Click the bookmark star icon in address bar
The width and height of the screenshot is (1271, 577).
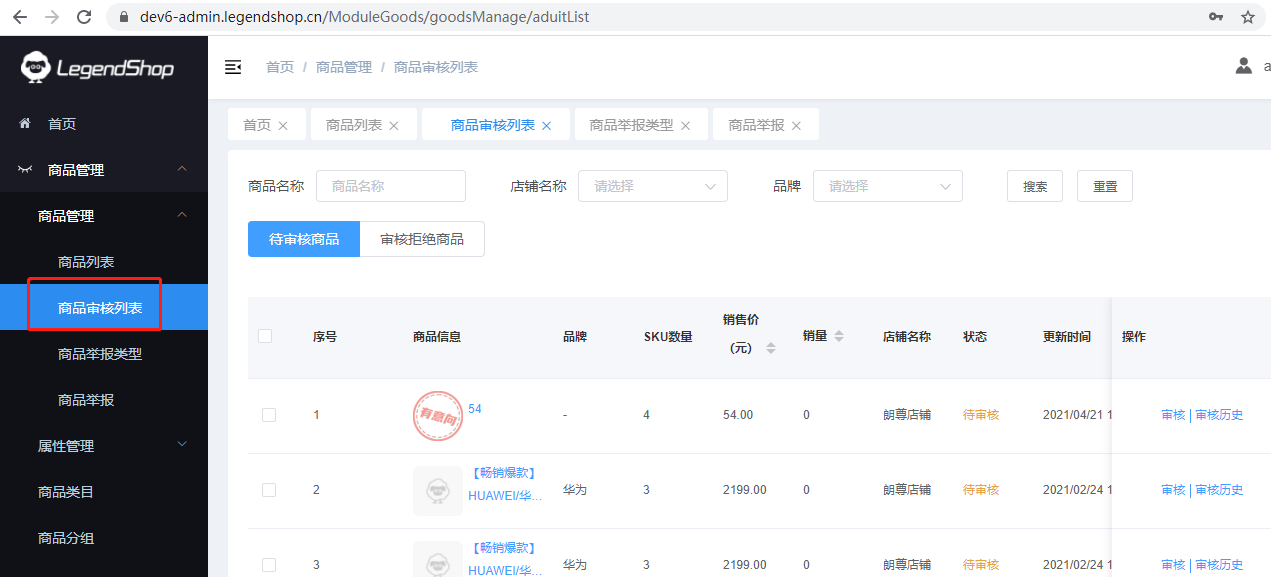coord(1247,17)
